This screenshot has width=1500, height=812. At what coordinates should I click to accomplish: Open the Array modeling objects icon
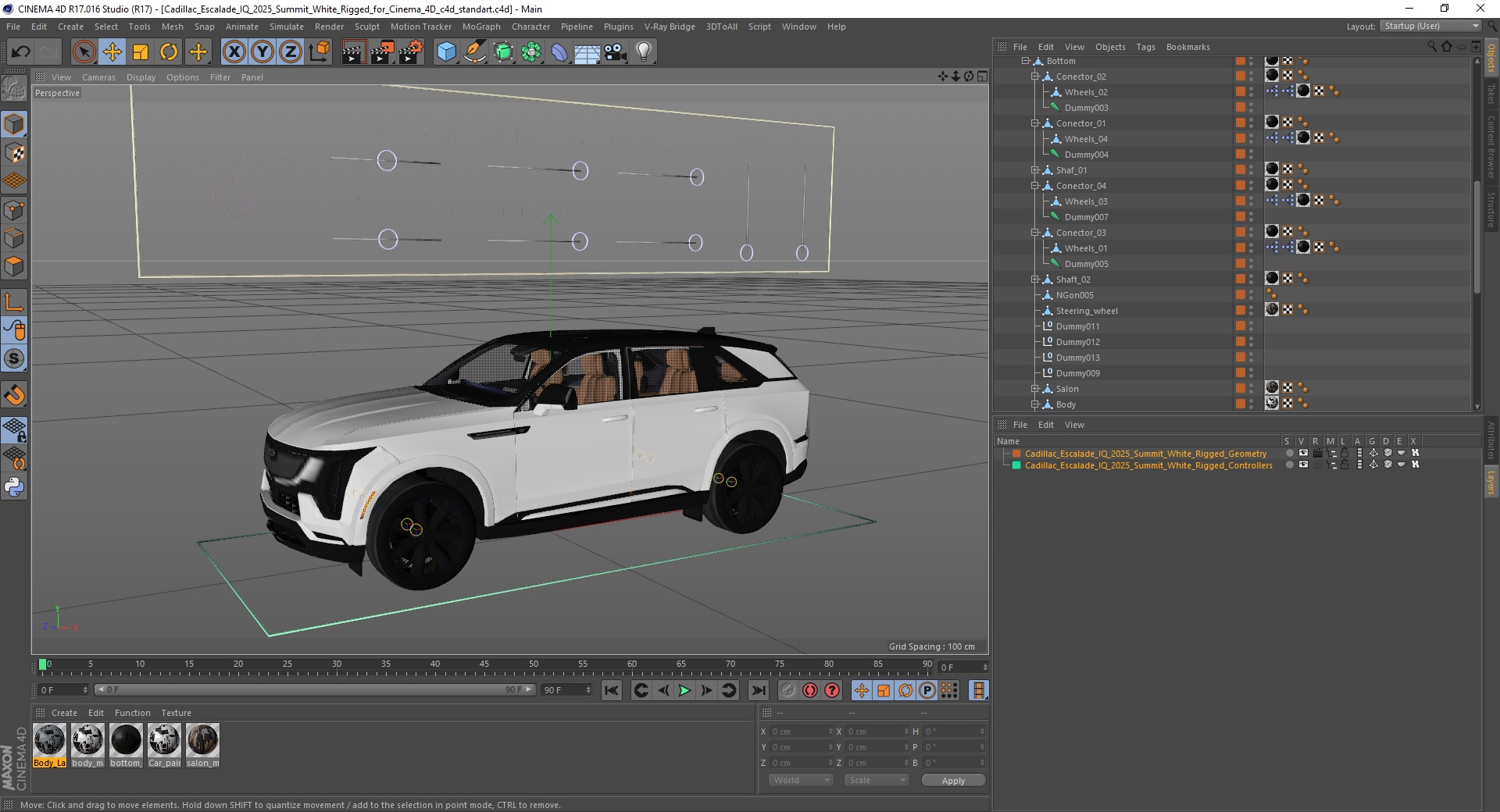(x=531, y=52)
